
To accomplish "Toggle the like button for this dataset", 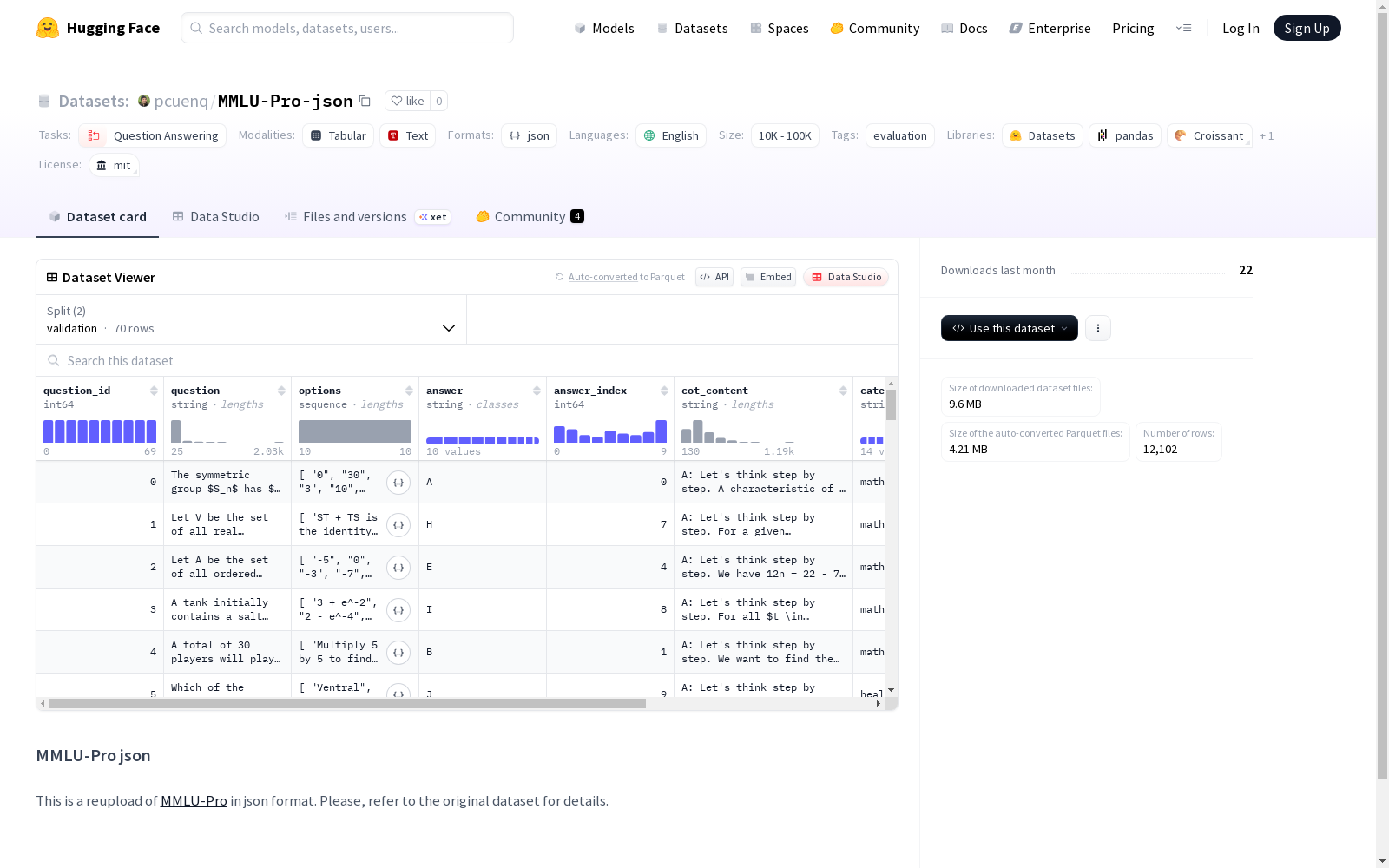I will point(407,101).
